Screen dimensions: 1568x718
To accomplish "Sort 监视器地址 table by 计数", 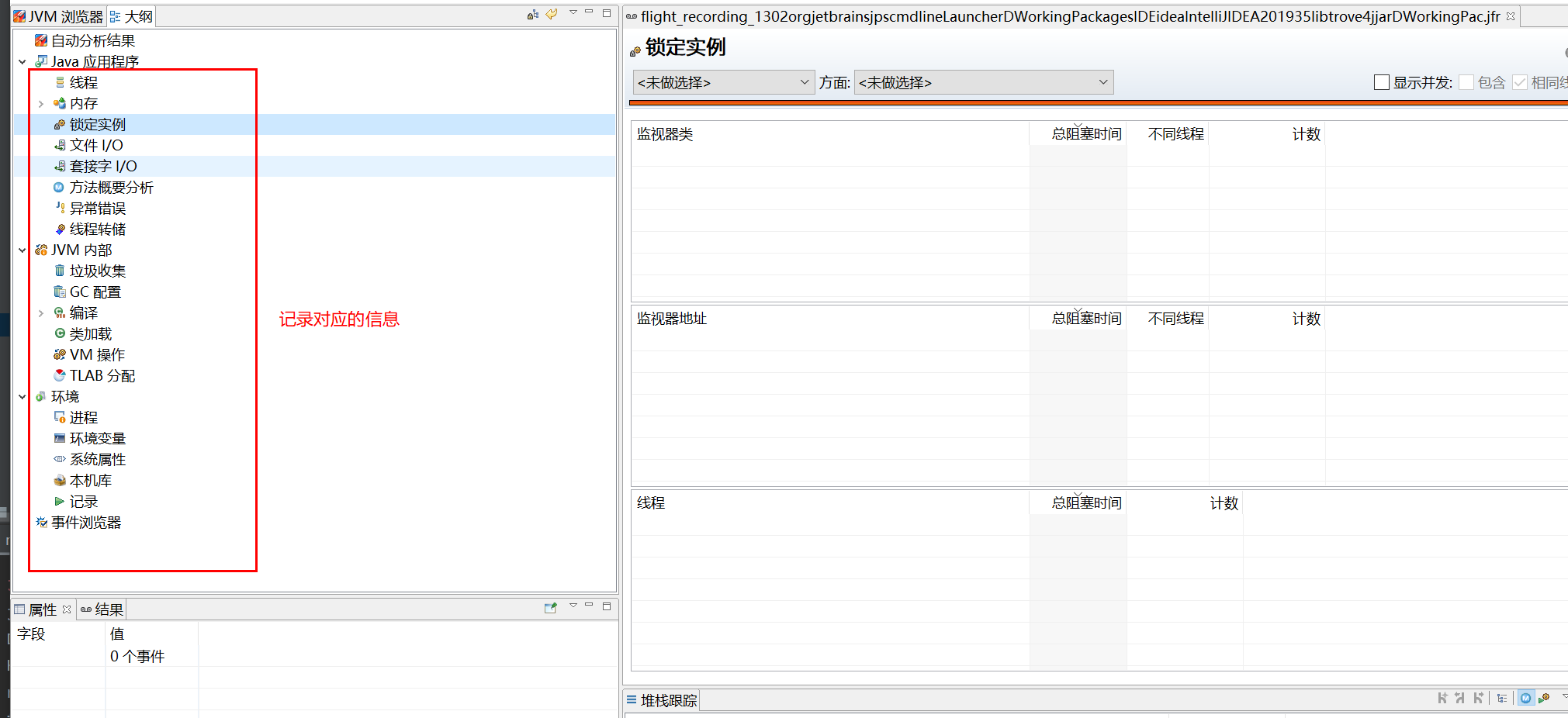I will point(1267,318).
